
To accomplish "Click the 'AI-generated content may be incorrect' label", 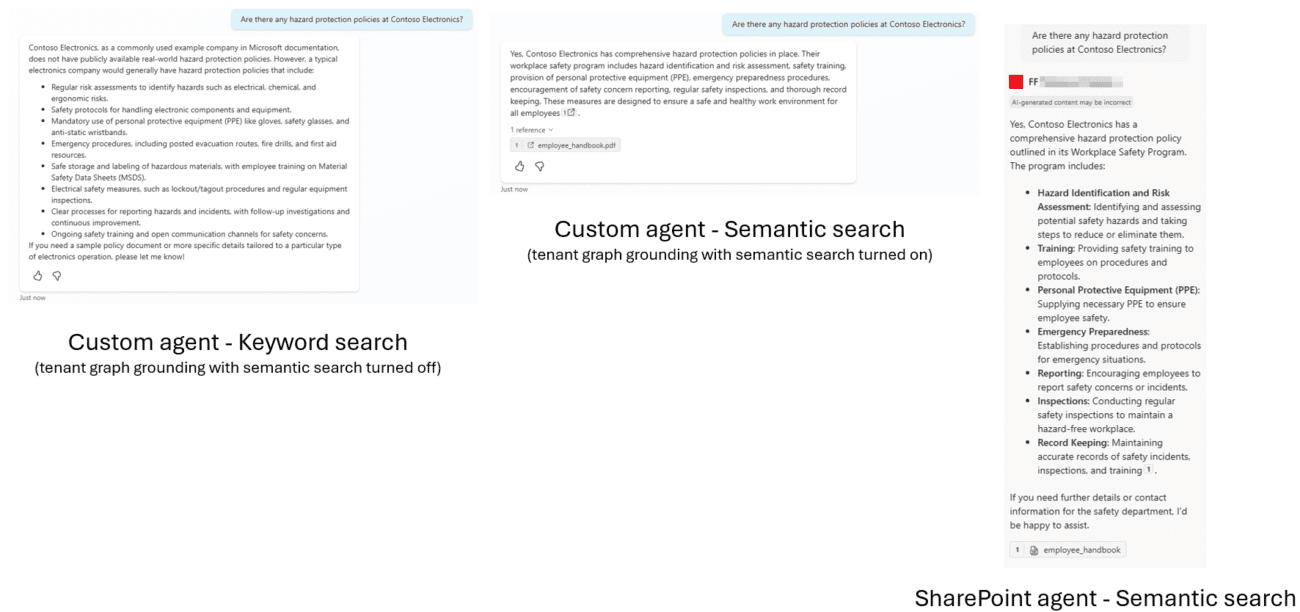I will click(1071, 102).
